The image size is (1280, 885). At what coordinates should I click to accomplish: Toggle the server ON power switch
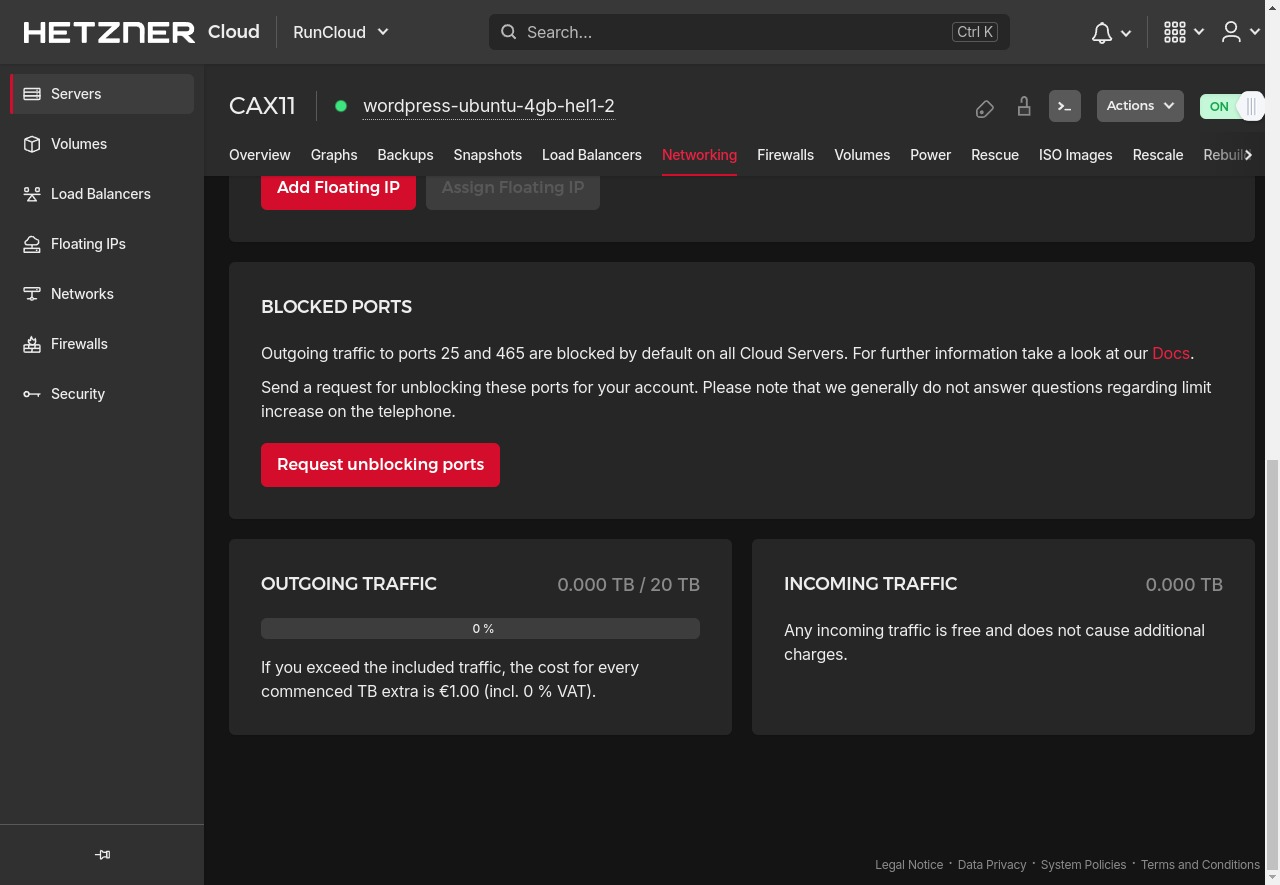pos(1232,106)
